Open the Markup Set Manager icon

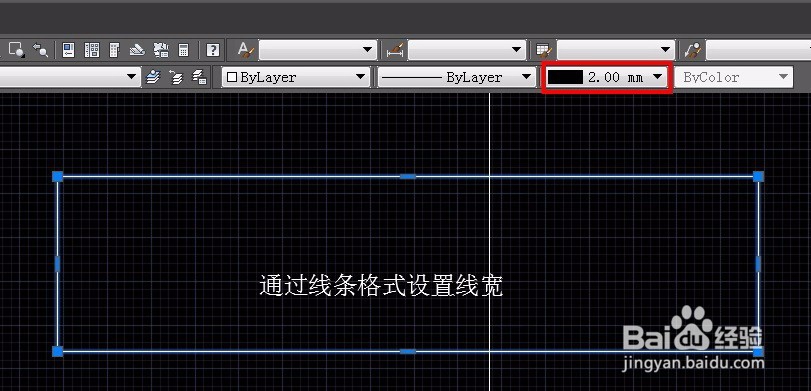click(x=161, y=50)
